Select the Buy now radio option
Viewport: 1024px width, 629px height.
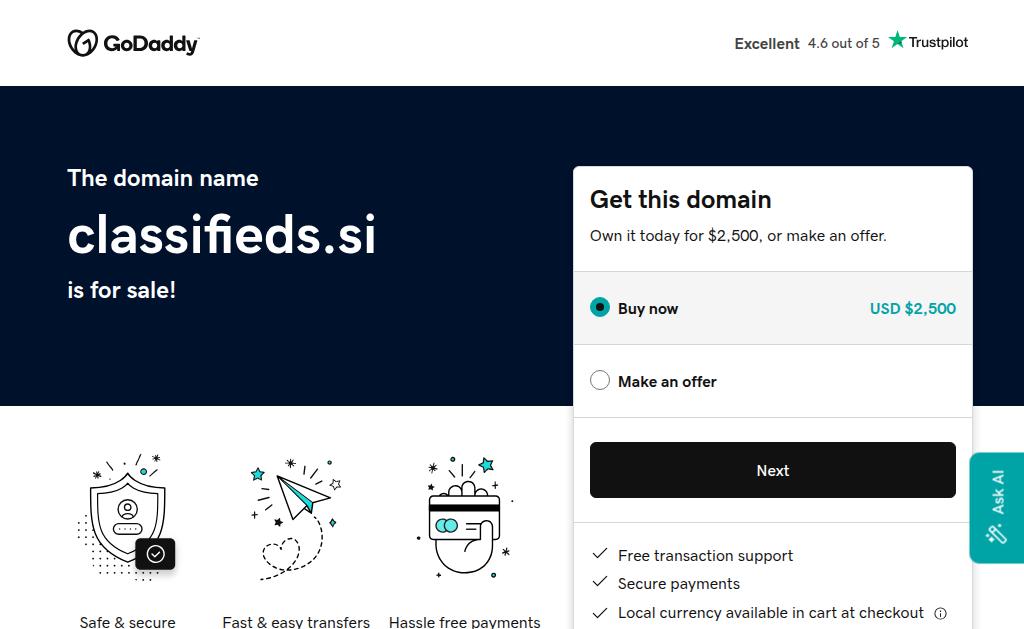pos(600,308)
